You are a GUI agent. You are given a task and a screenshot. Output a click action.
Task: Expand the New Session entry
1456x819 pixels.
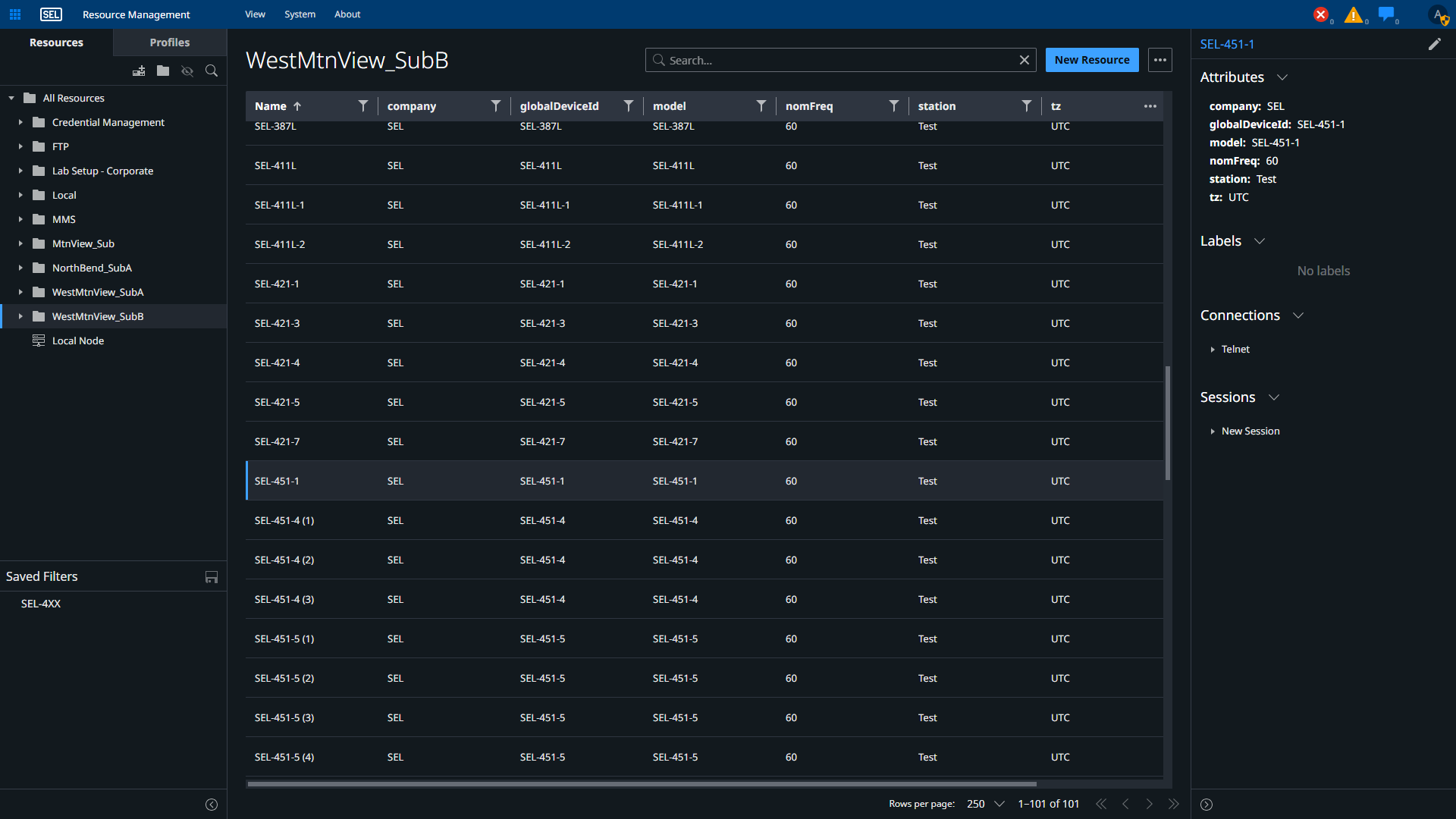coord(1213,431)
